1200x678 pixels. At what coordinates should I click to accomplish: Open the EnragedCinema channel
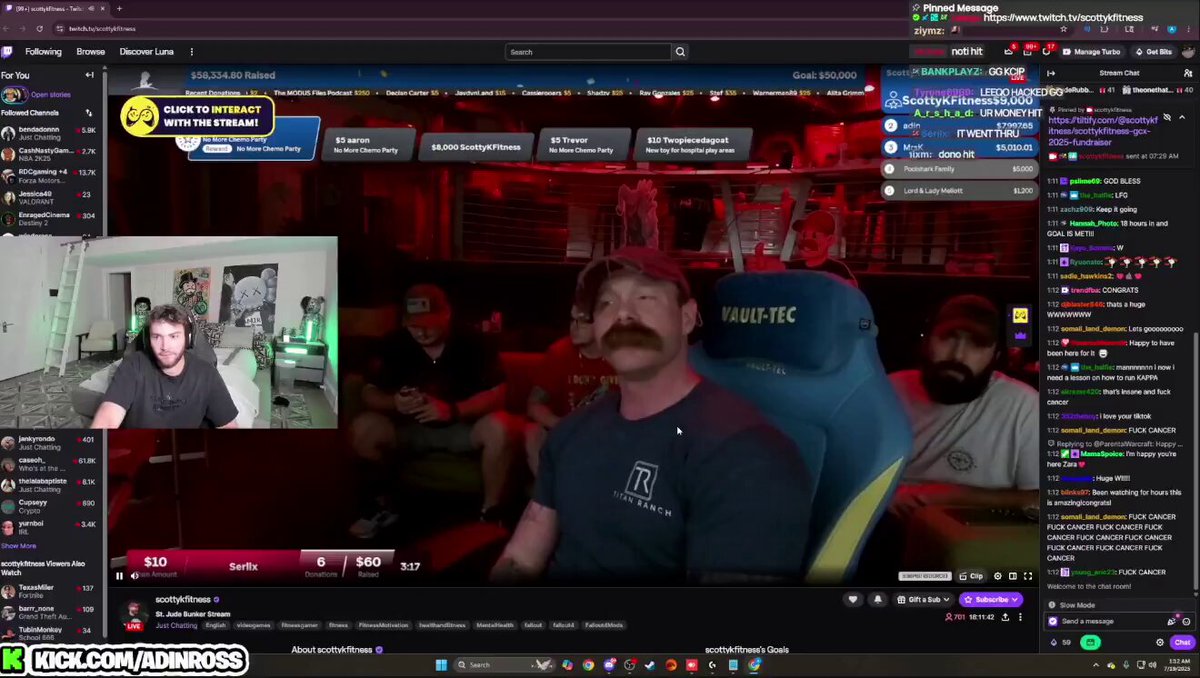pyautogui.click(x=48, y=219)
